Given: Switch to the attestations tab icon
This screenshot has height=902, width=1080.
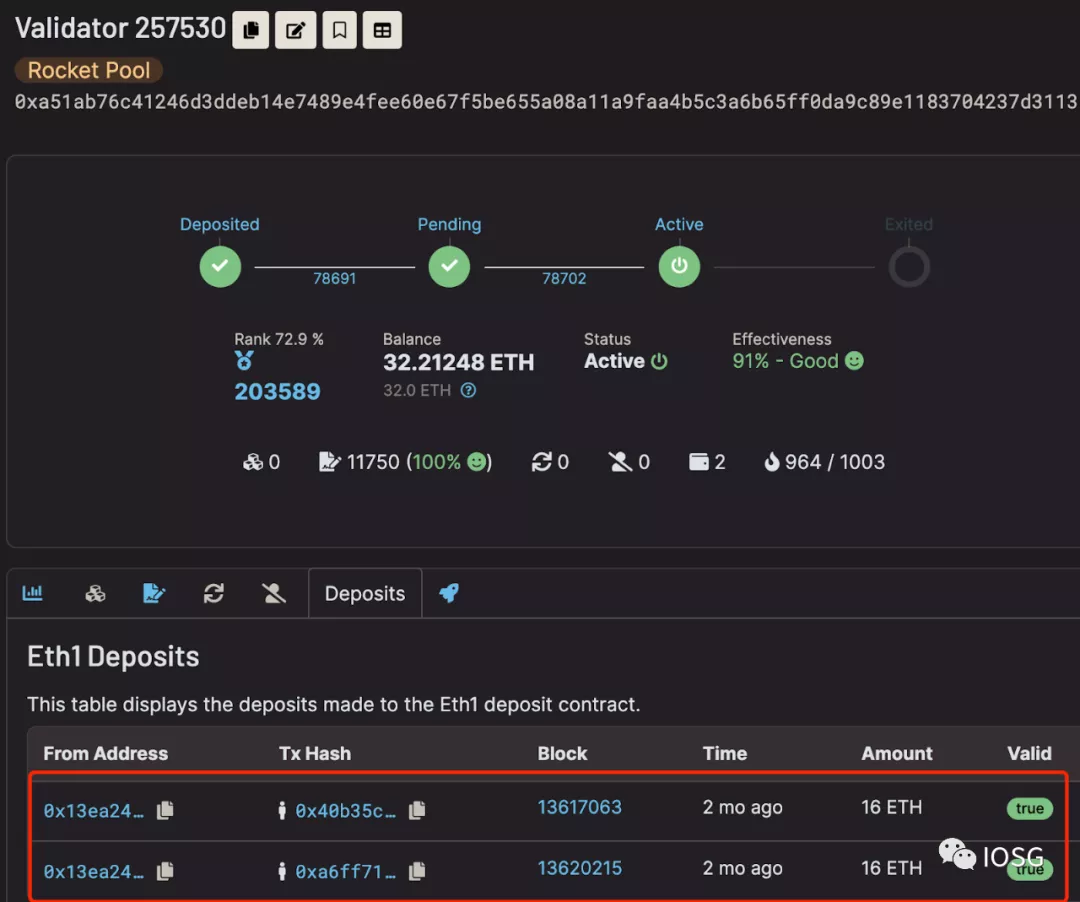Looking at the screenshot, I should coord(154,593).
